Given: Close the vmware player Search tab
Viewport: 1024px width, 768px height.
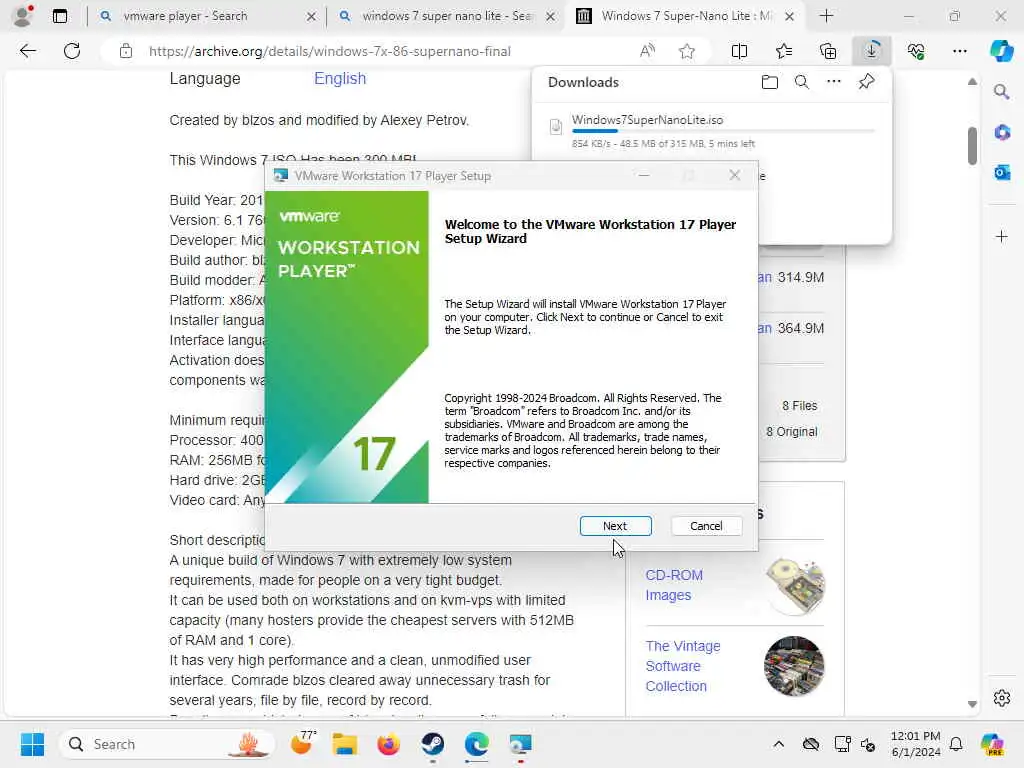Looking at the screenshot, I should pos(312,16).
